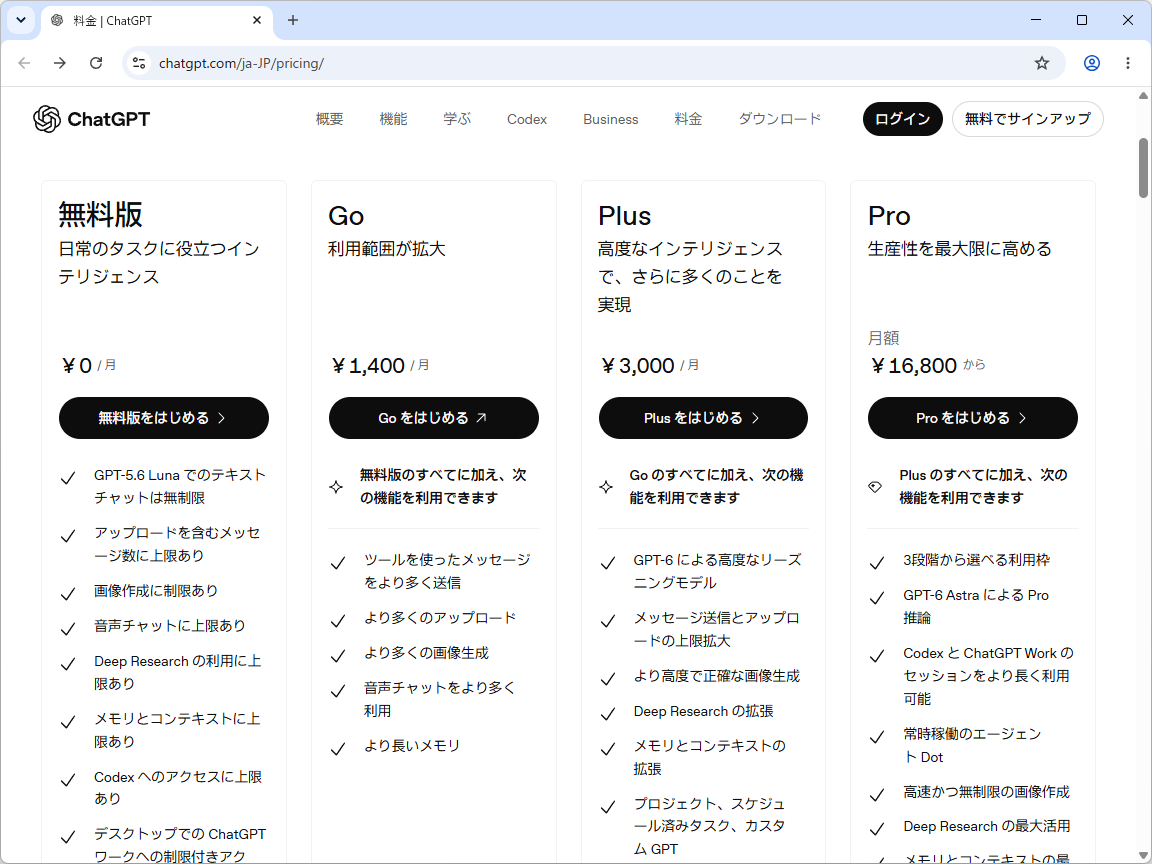Select 料金 in the top navigation
Screen dimensions: 1152x864
[688, 119]
